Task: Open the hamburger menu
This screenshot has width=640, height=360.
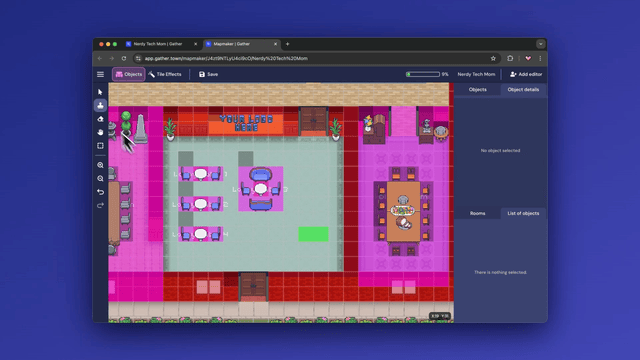Action: (100, 74)
